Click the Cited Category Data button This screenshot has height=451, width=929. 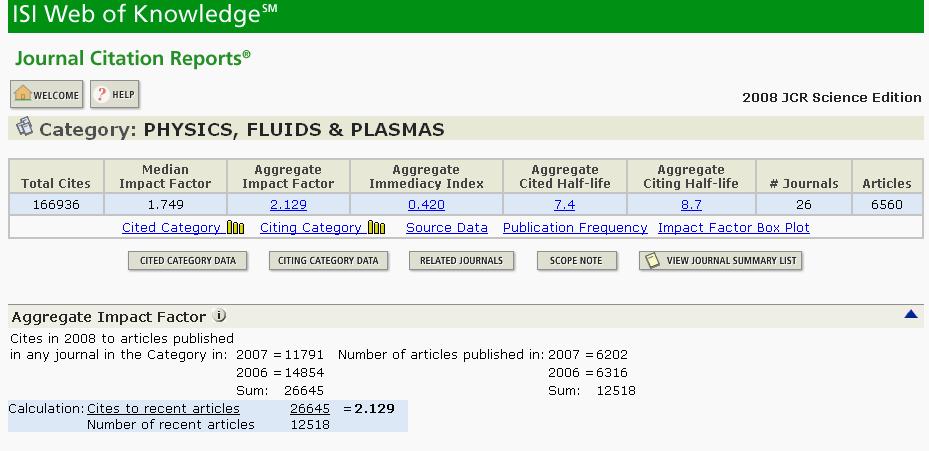(187, 261)
